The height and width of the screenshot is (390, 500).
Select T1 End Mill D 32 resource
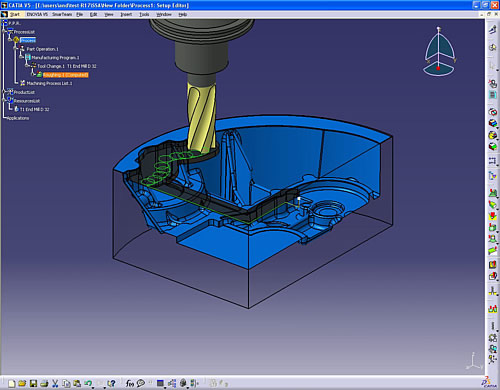[34, 109]
